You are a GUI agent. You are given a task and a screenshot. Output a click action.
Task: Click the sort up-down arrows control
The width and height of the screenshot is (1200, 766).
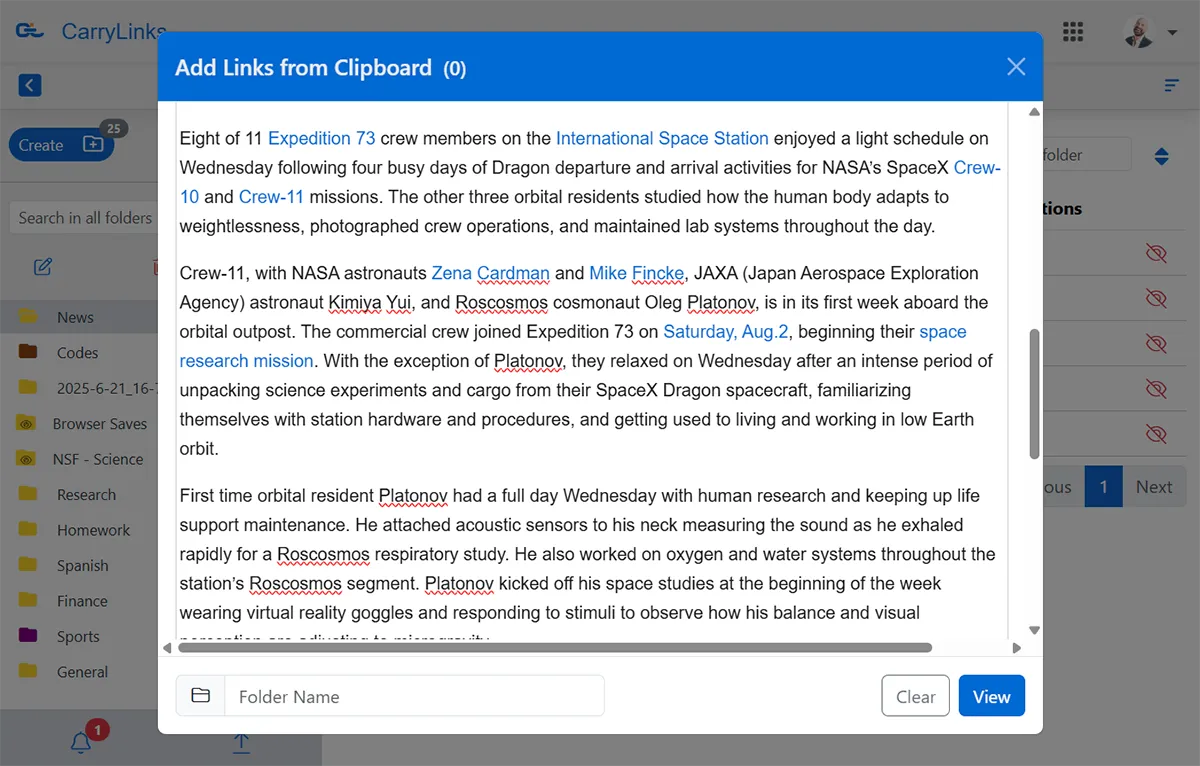pyautogui.click(x=1161, y=156)
